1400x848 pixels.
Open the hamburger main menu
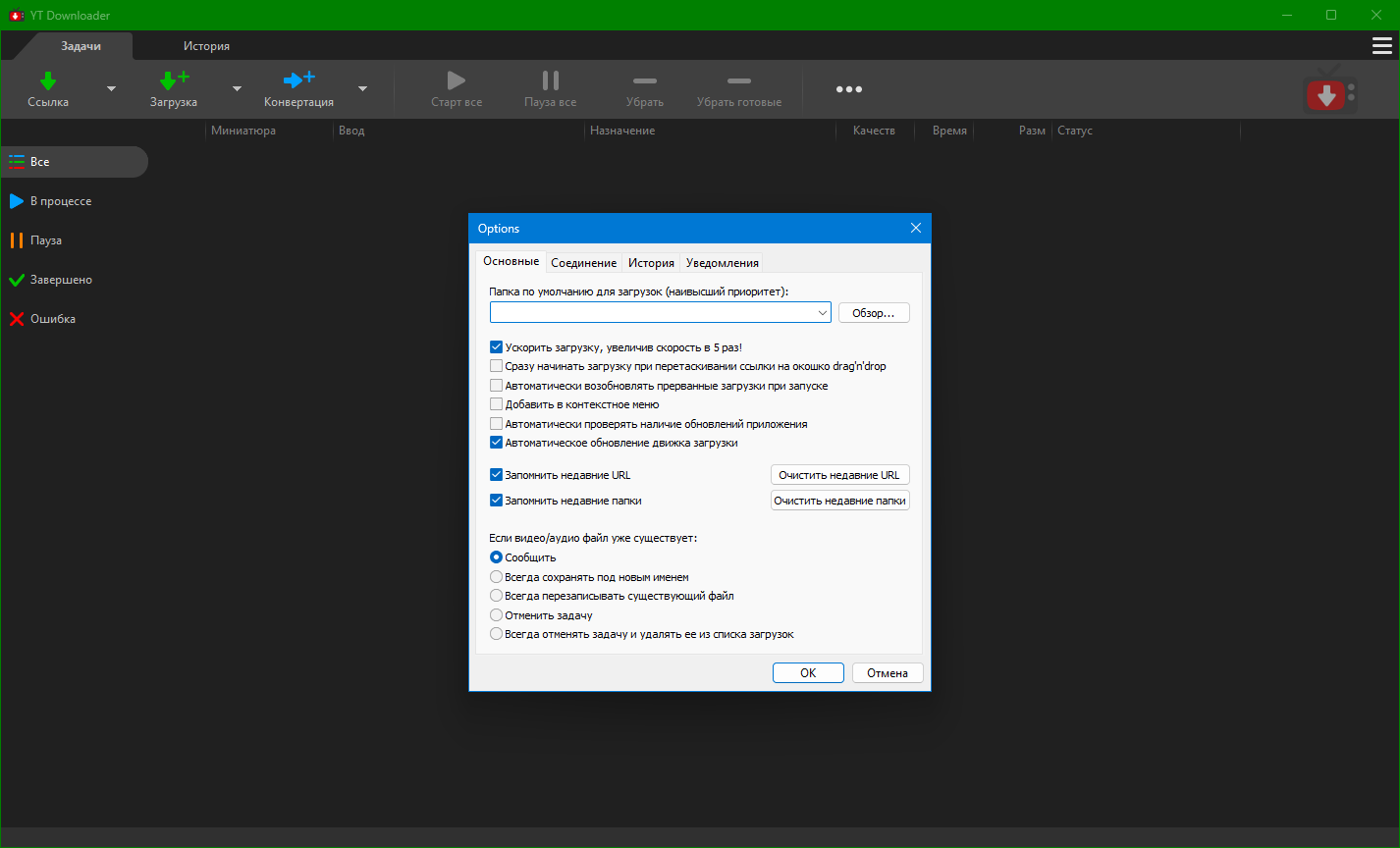tap(1381, 46)
